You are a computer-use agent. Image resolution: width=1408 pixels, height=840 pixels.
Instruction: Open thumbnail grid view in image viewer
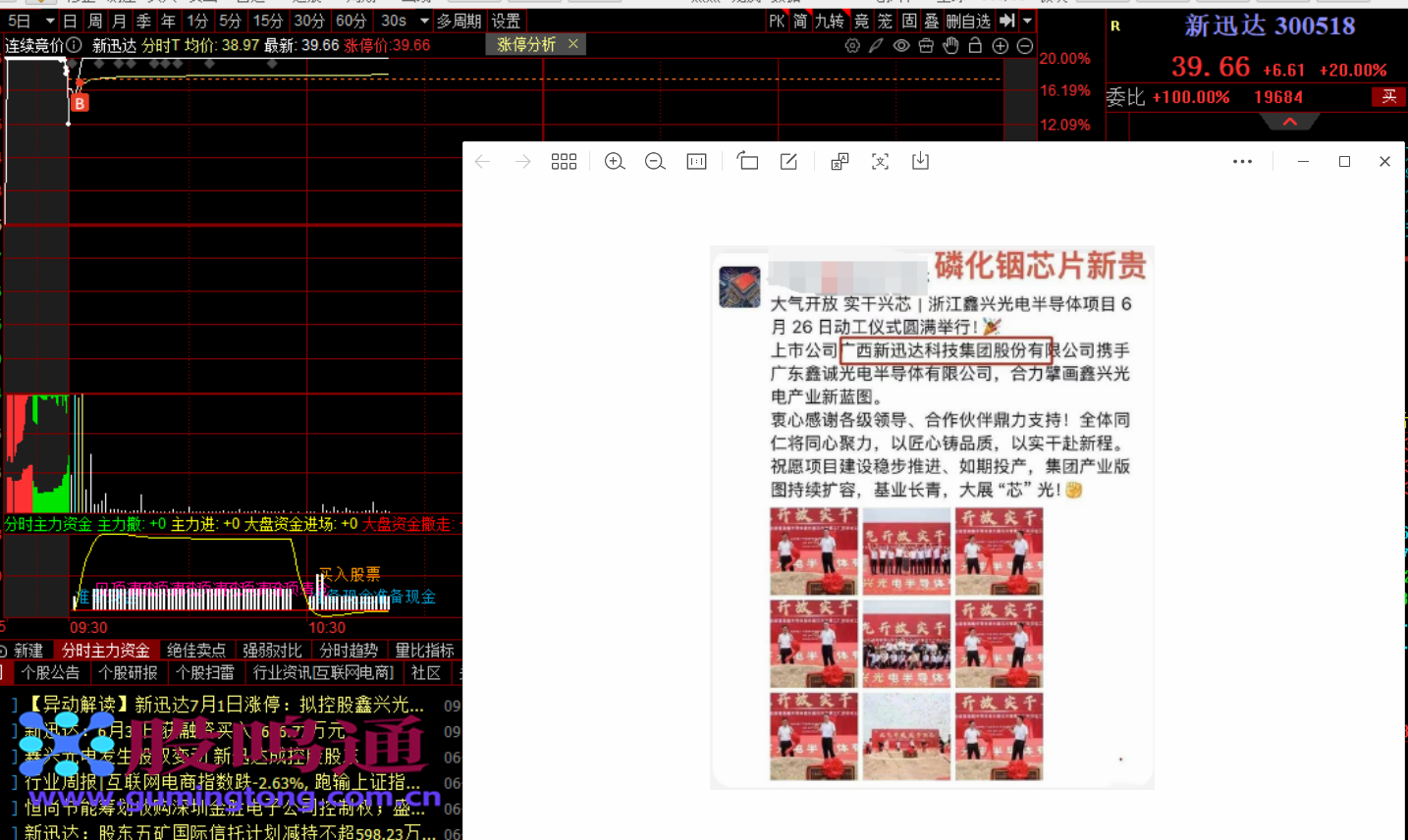click(x=564, y=162)
